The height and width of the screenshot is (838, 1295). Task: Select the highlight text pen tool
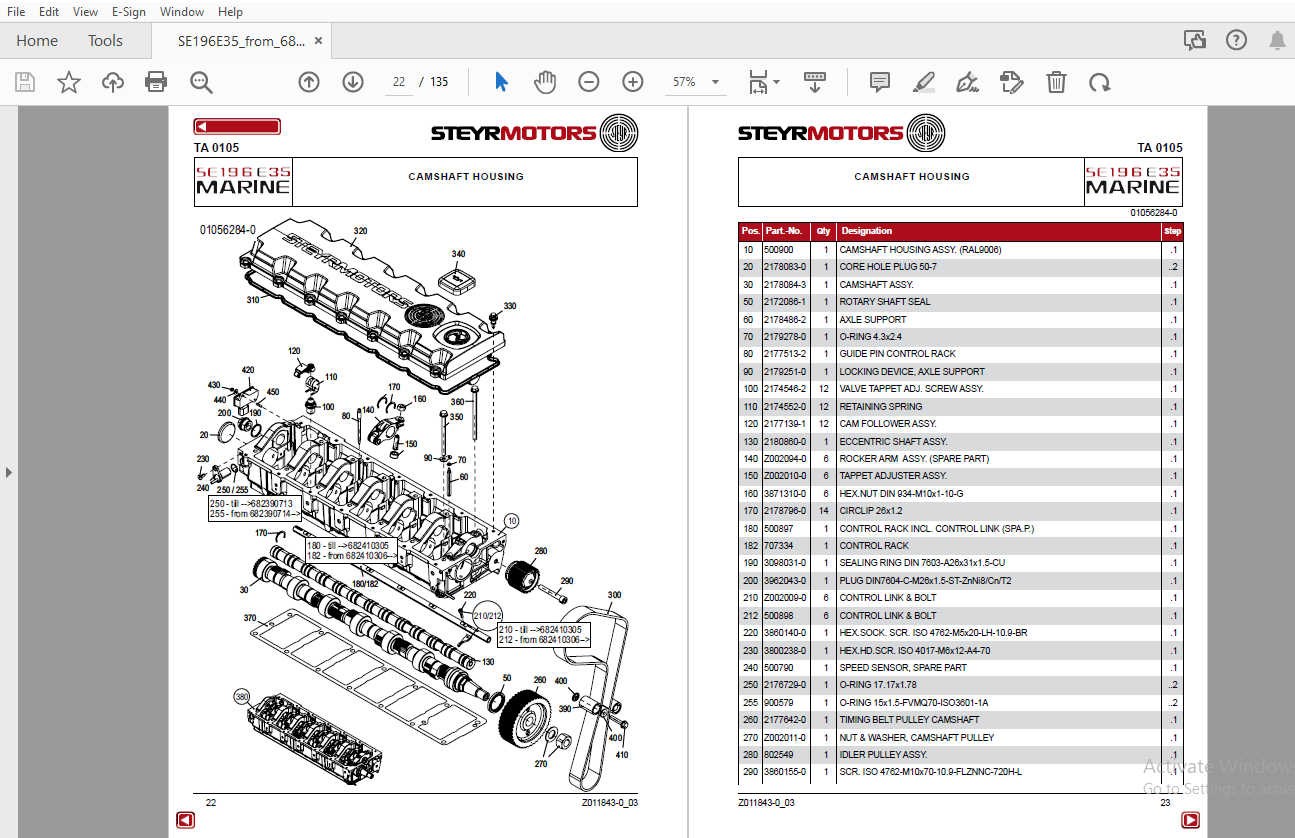pos(923,82)
